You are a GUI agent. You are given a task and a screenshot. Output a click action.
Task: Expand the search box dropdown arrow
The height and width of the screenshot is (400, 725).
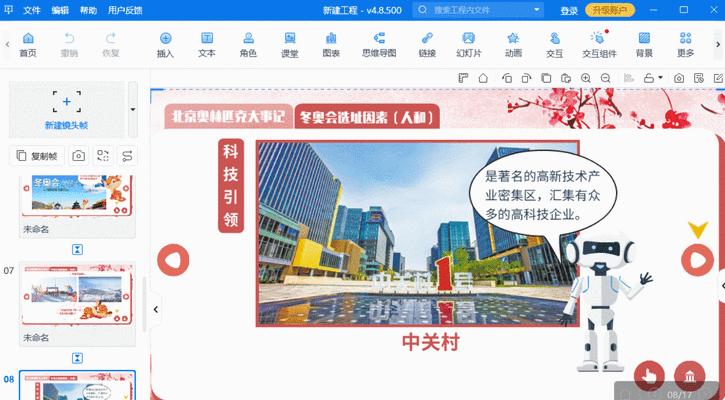[x=536, y=10]
